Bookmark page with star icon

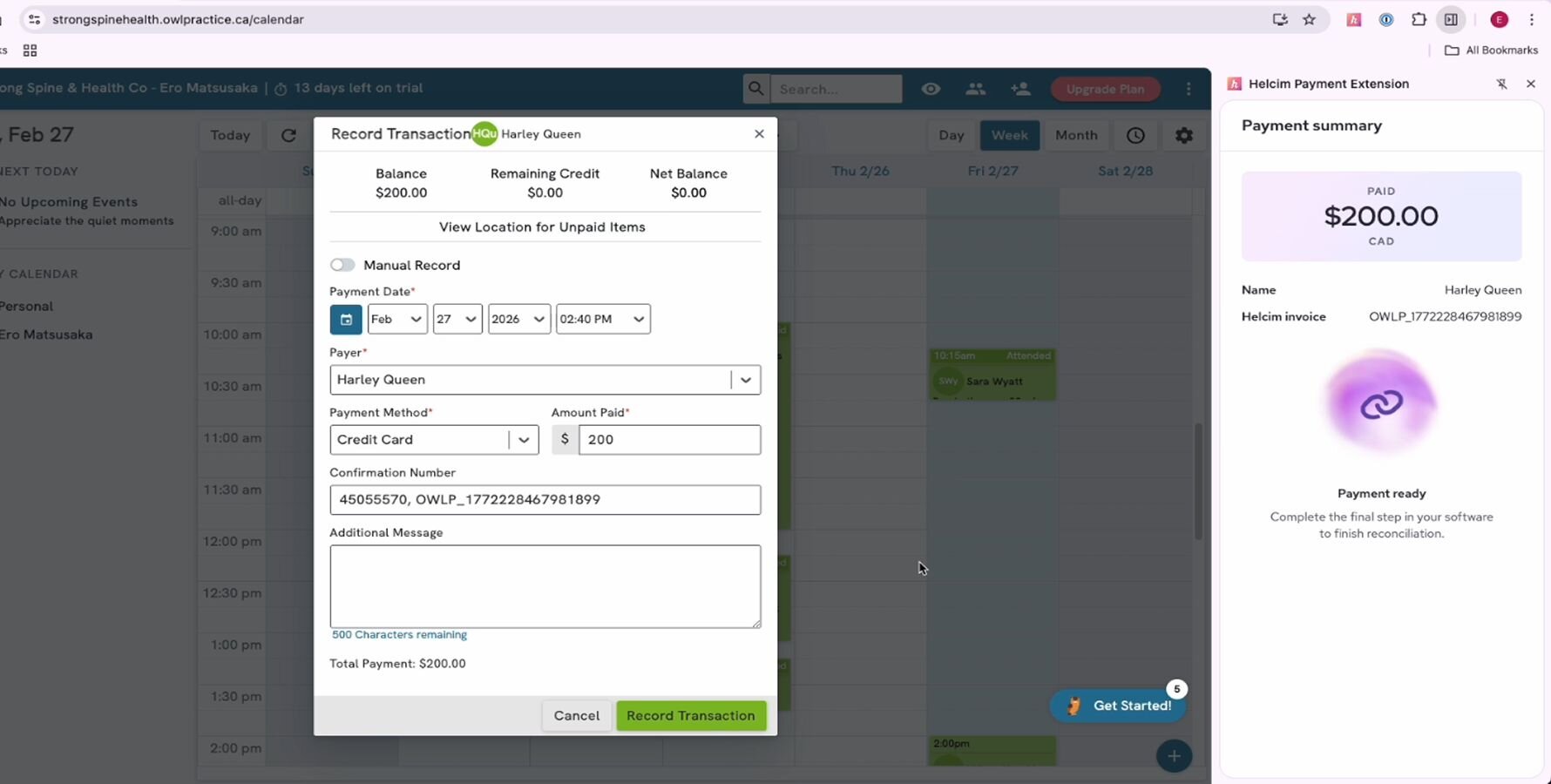coord(1309,19)
